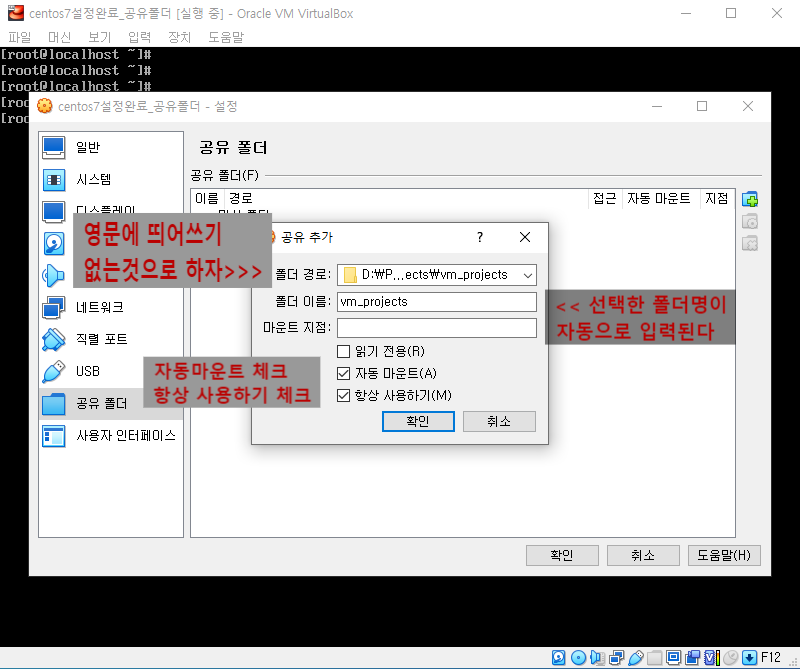Click 확인 in the settings window
The image size is (800, 669).
point(562,555)
